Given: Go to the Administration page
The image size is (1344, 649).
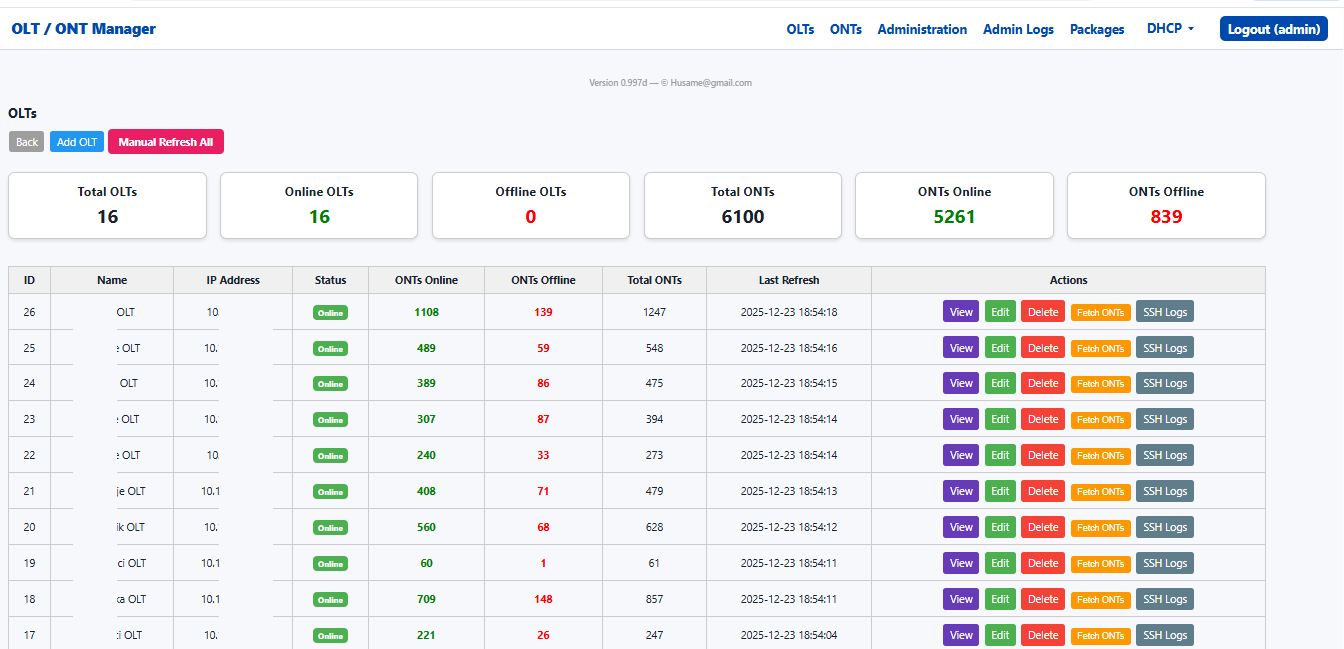Looking at the screenshot, I should click(921, 29).
